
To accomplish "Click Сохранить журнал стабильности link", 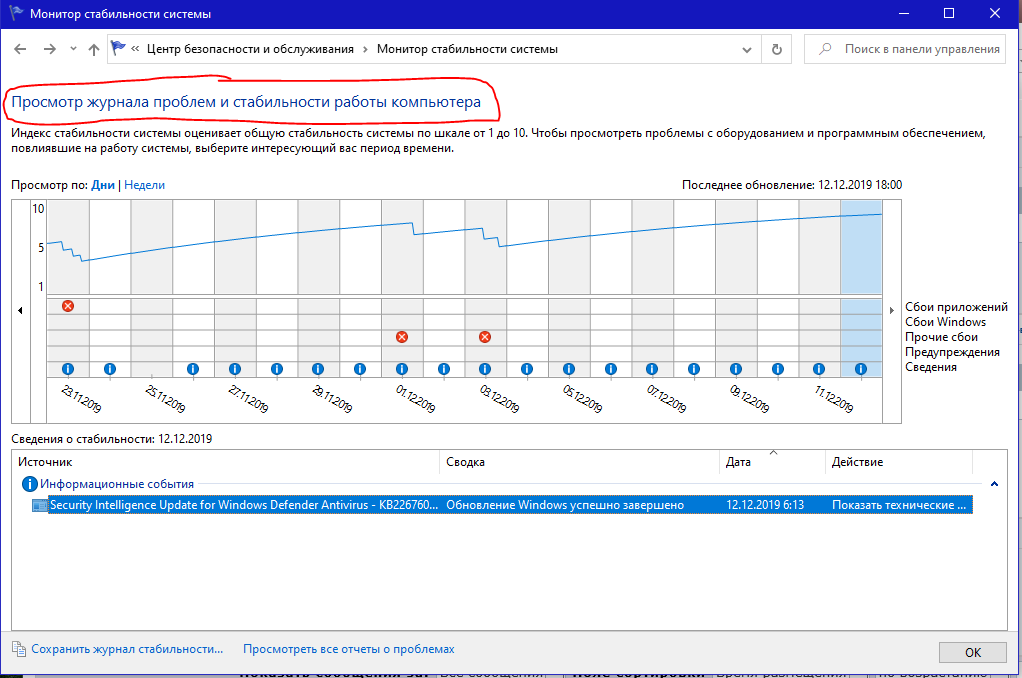I will point(127,649).
